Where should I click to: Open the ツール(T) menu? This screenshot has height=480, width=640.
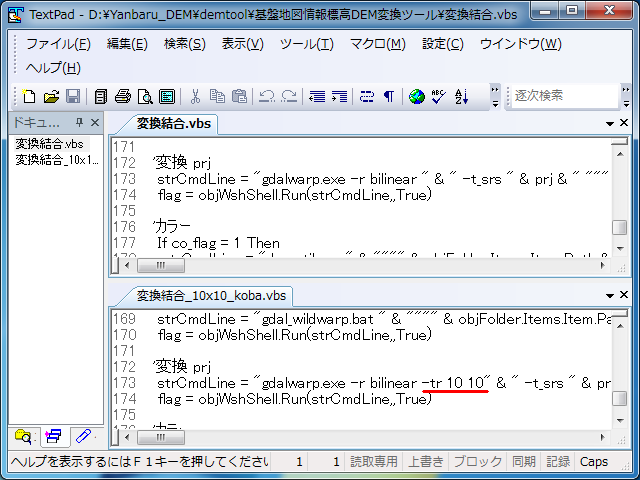tap(306, 44)
